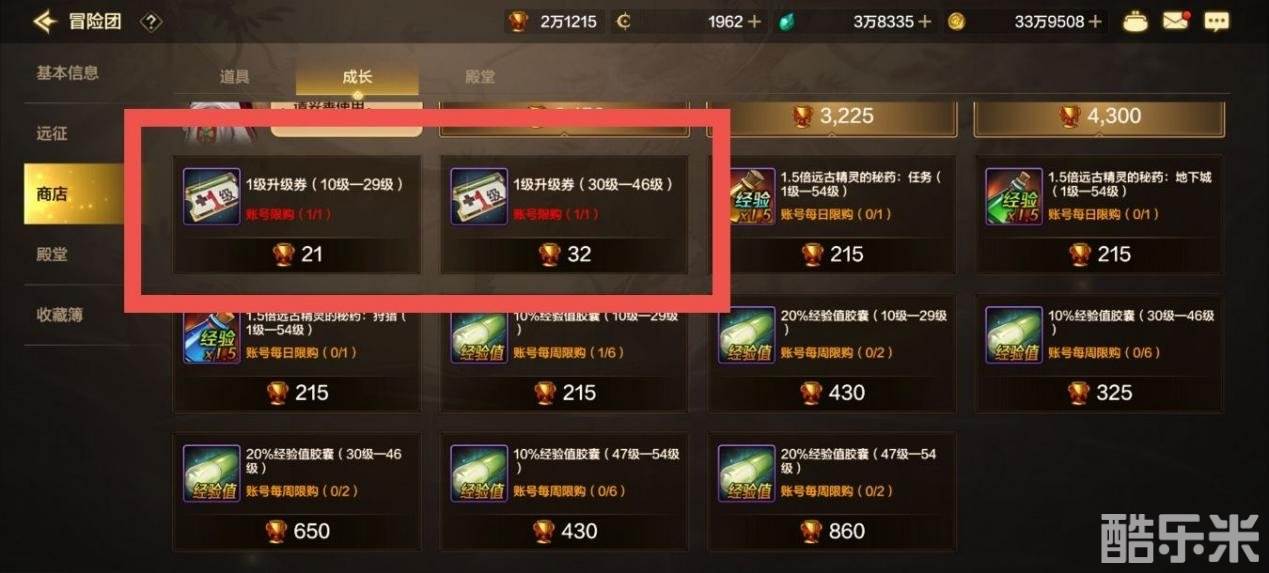
Task: Open the help question mark icon
Action: (150, 21)
